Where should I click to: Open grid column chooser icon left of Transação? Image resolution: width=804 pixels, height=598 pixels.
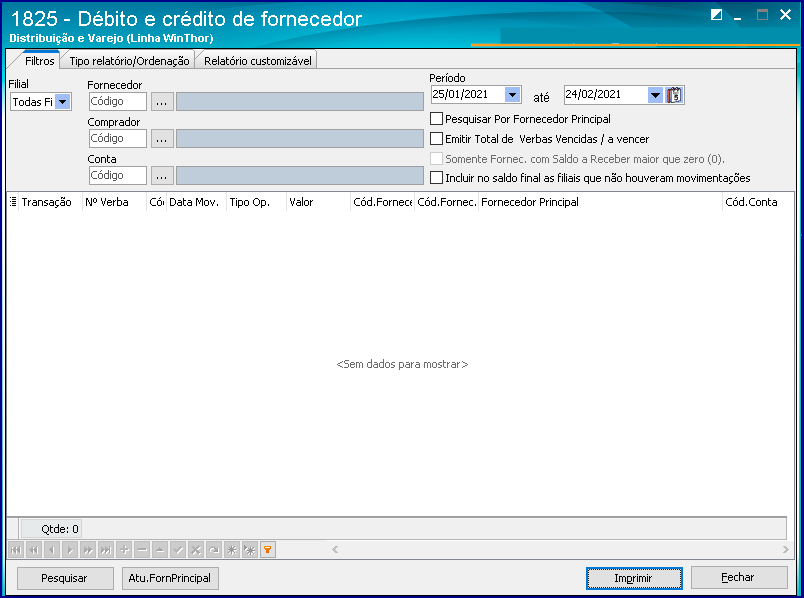tap(13, 202)
